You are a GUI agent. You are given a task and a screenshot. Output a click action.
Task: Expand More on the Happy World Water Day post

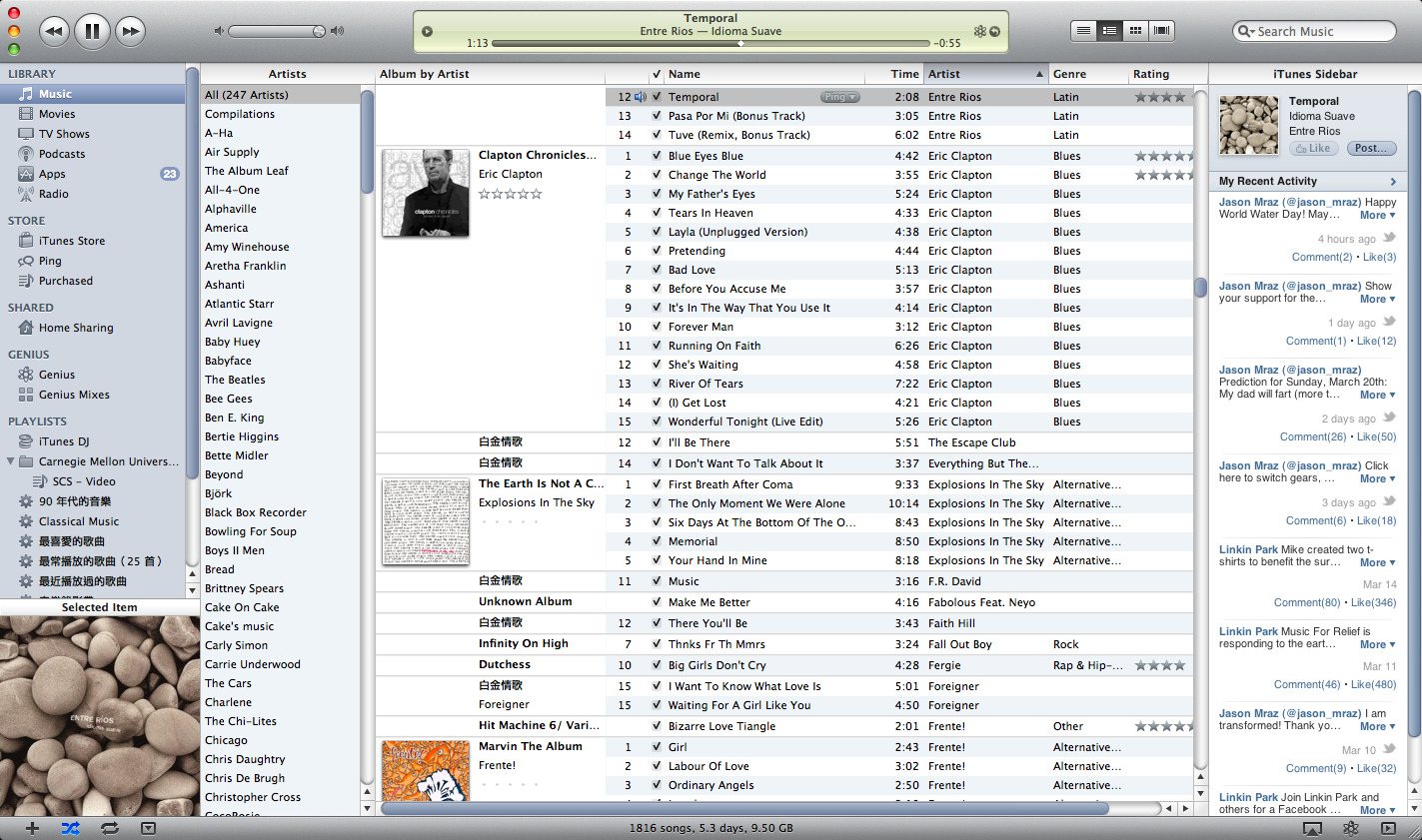[1377, 215]
